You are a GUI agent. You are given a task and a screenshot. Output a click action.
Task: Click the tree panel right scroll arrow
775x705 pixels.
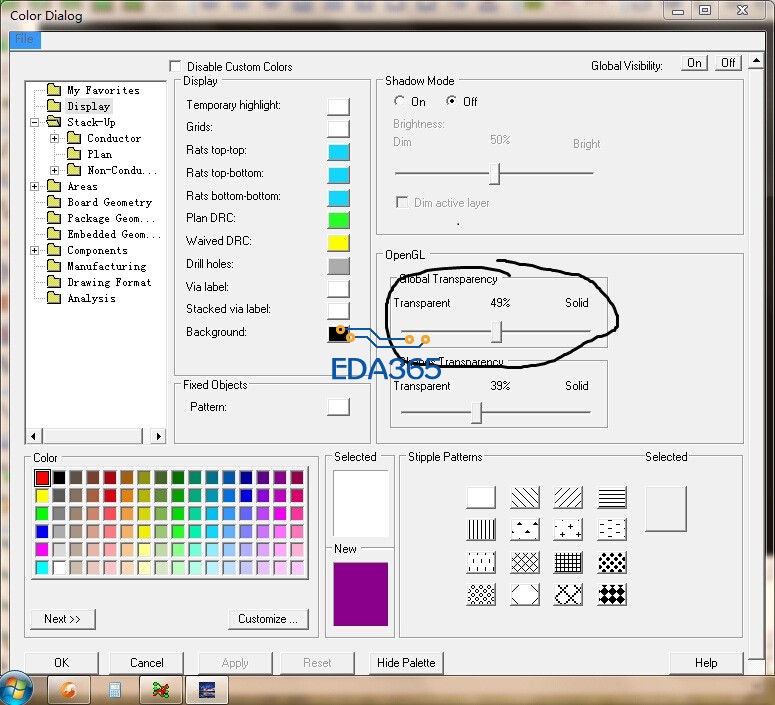pyautogui.click(x=158, y=436)
